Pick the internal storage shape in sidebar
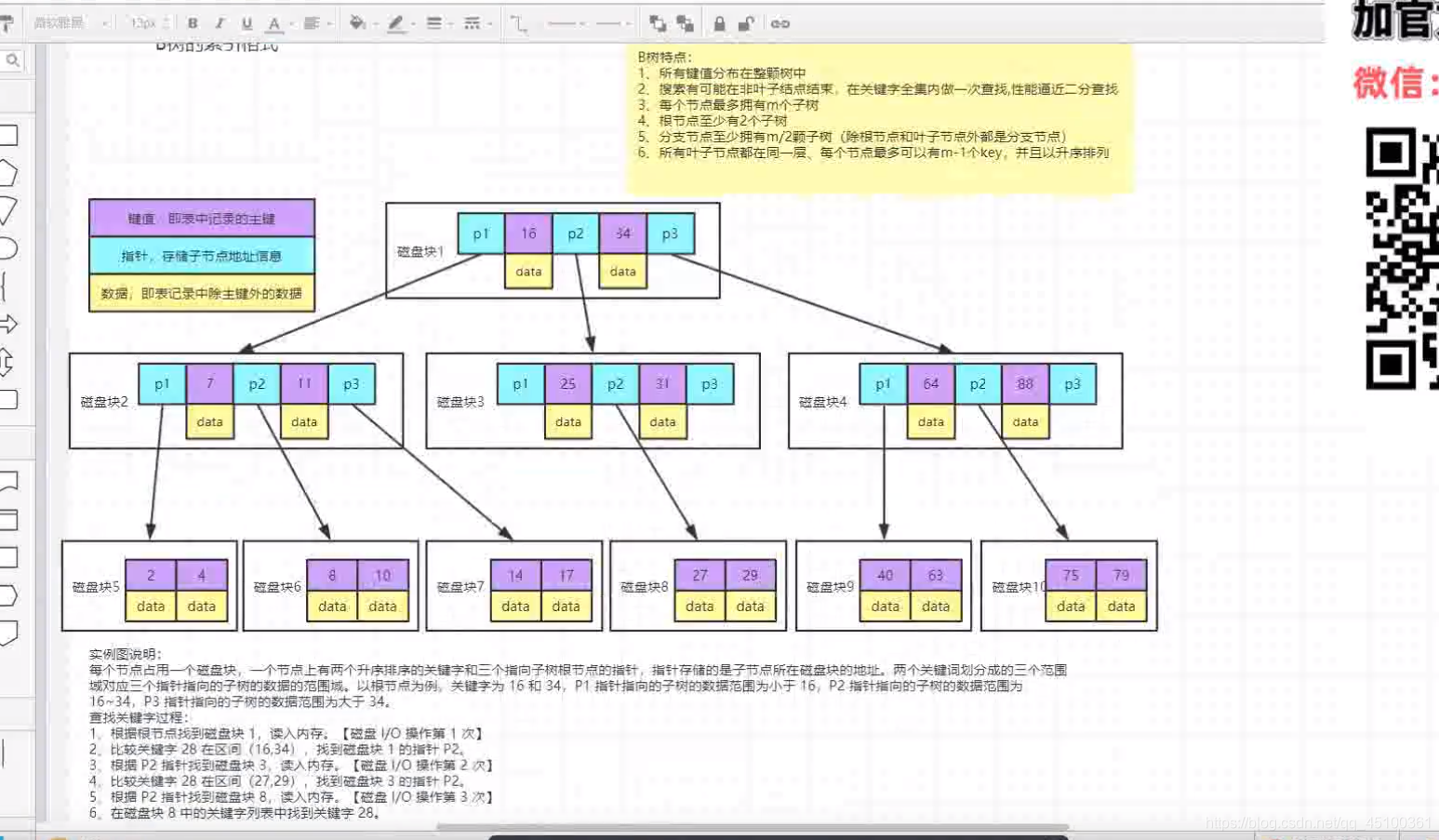The image size is (1439, 840). 8,520
